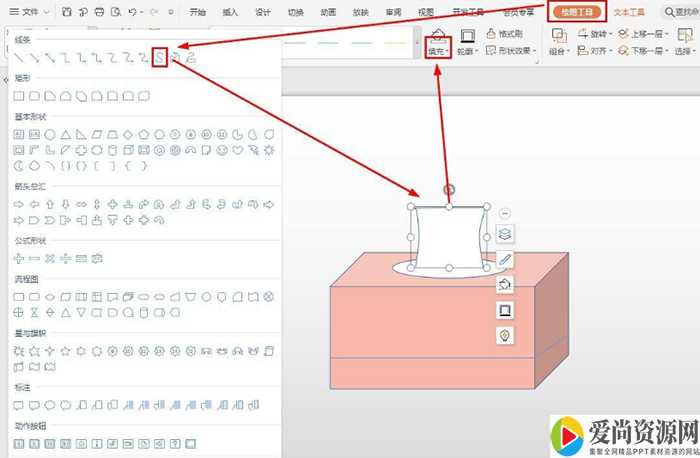Select the rectangular speech bubble callout
The height and width of the screenshot is (458, 700).
(19, 405)
